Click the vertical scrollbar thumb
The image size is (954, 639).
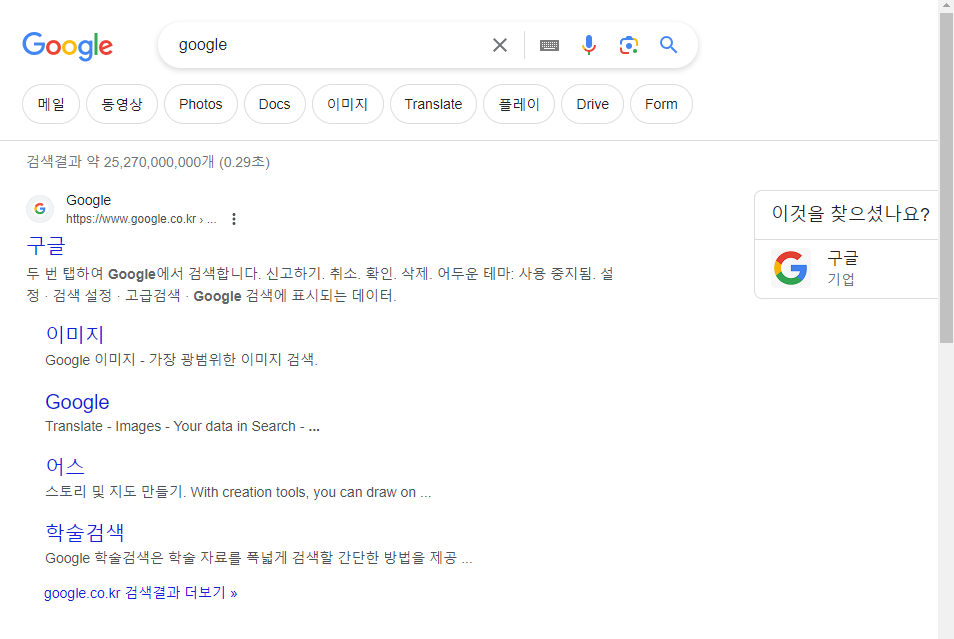point(946,176)
